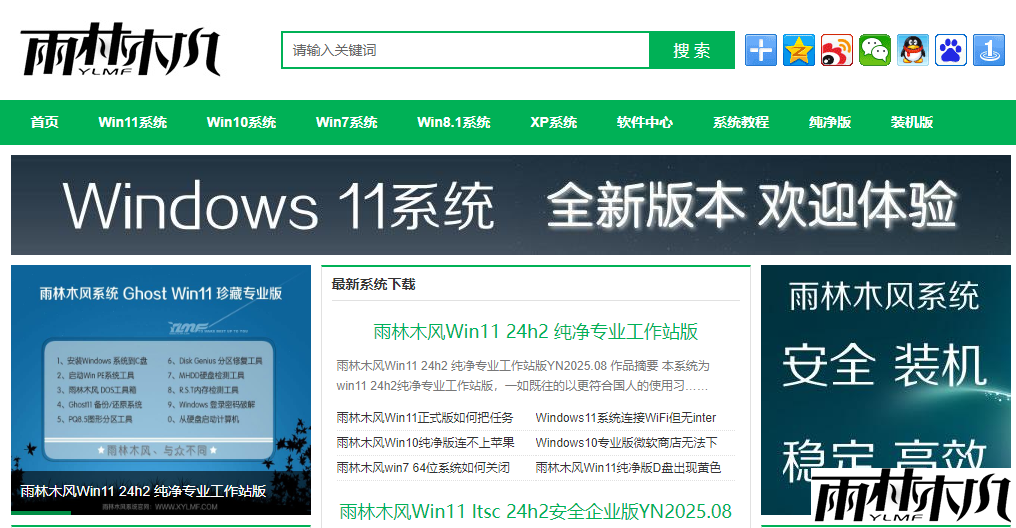Viewport: 1016px width, 528px height.
Task: Click the Windows 11系统 wide banner
Action: 510,205
